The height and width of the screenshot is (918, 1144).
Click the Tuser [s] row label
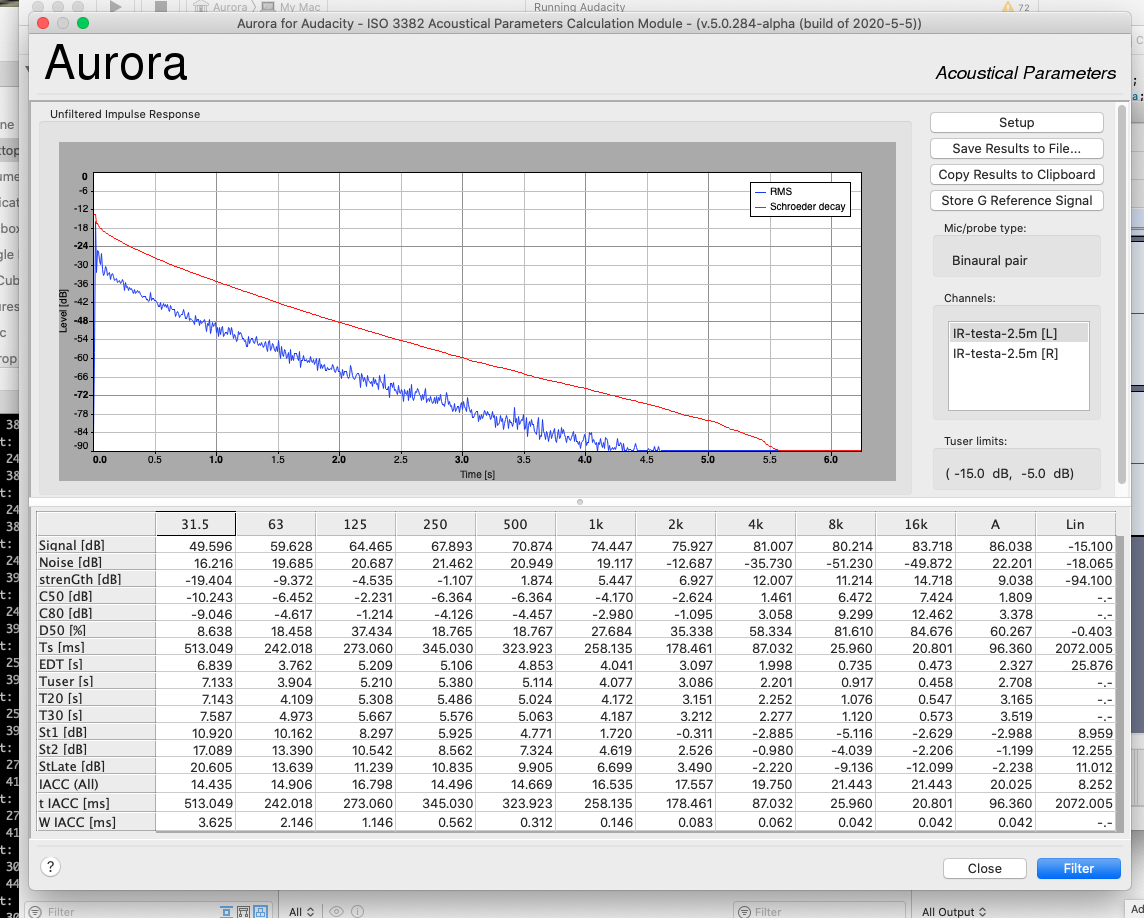[x=96, y=681]
